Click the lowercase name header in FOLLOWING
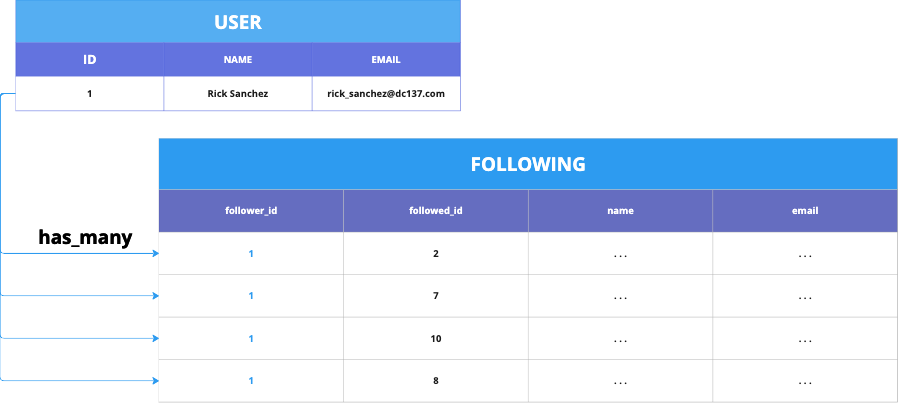Screen dimensions: 899x403 coord(620,211)
